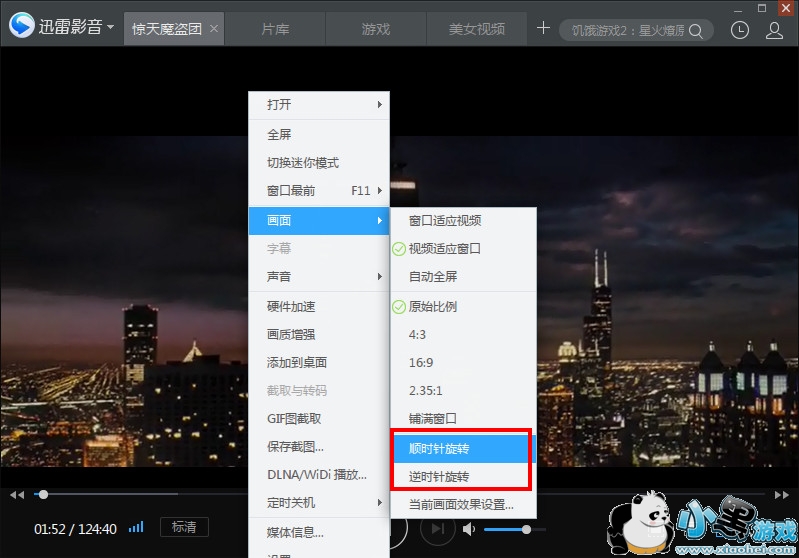The width and height of the screenshot is (799, 558).
Task: Open 媒体信息... menu item
Action: tap(319, 533)
